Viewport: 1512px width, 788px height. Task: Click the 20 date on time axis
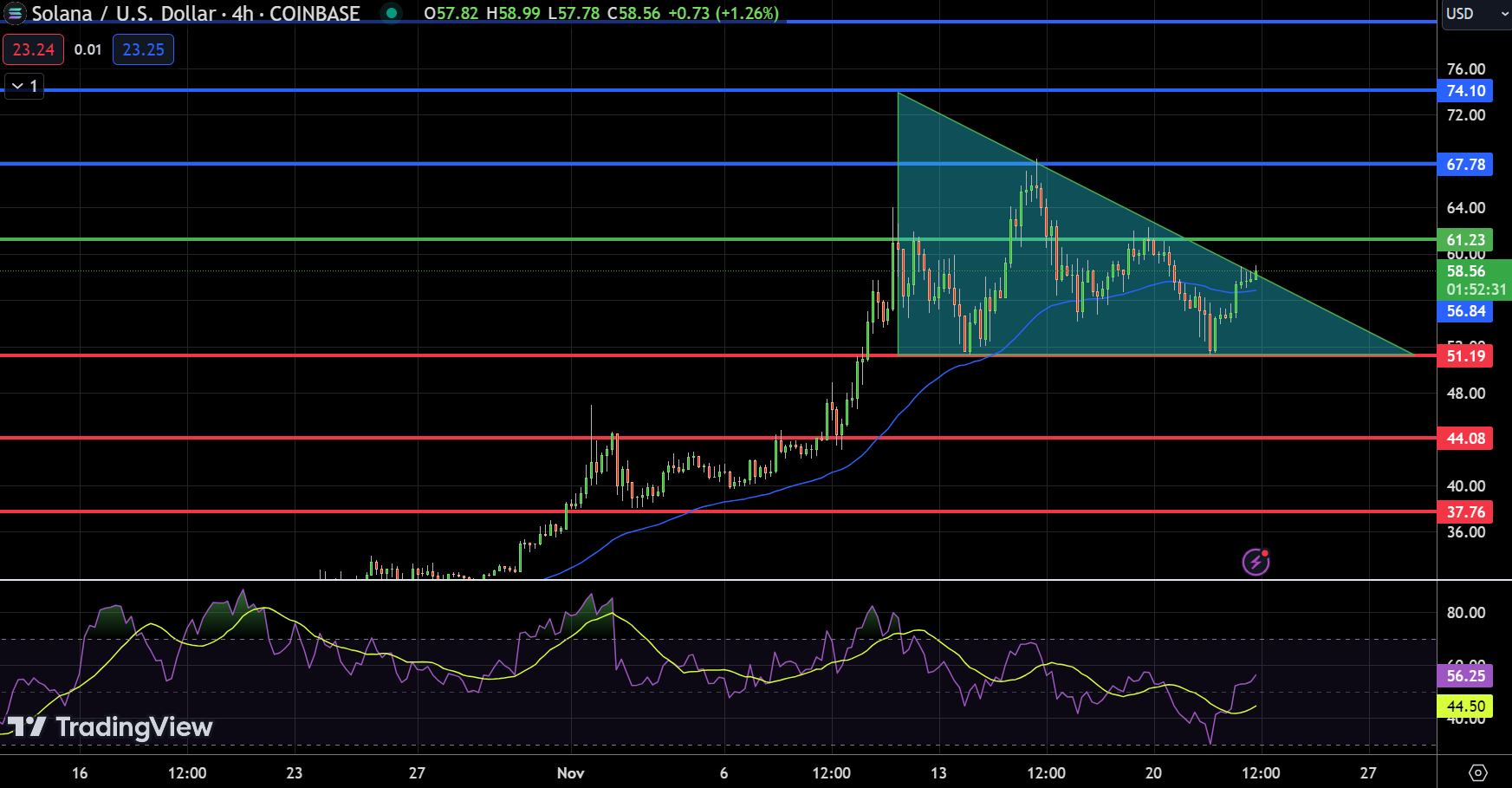coord(1153,772)
